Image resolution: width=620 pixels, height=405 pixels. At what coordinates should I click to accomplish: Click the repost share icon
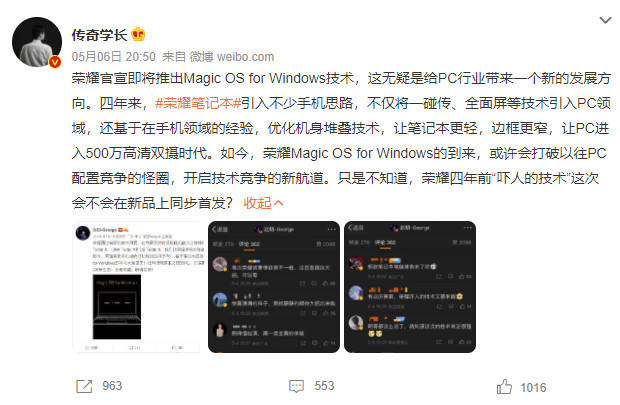84,386
